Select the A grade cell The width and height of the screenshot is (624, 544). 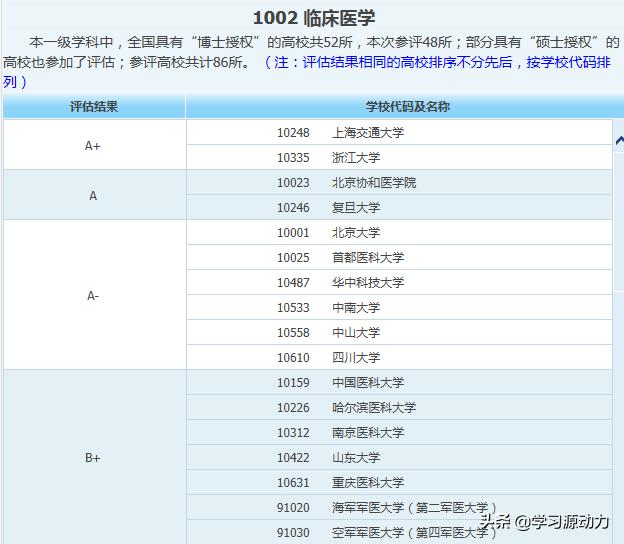(95, 195)
